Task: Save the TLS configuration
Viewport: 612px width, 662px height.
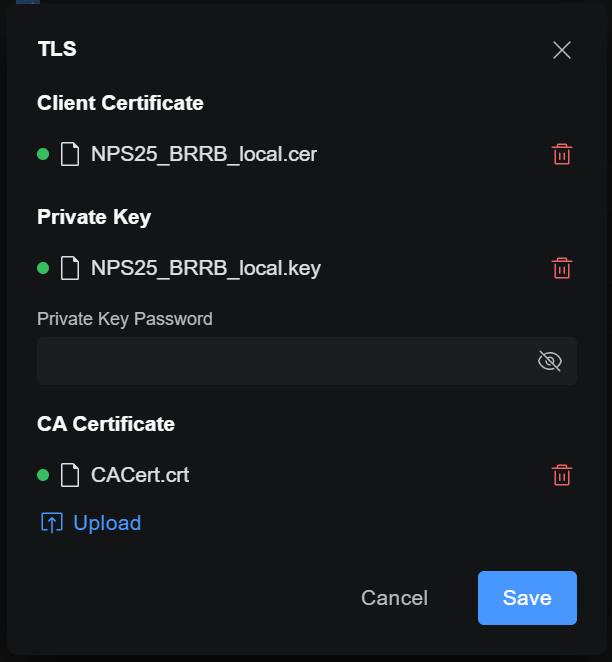Action: (x=527, y=598)
